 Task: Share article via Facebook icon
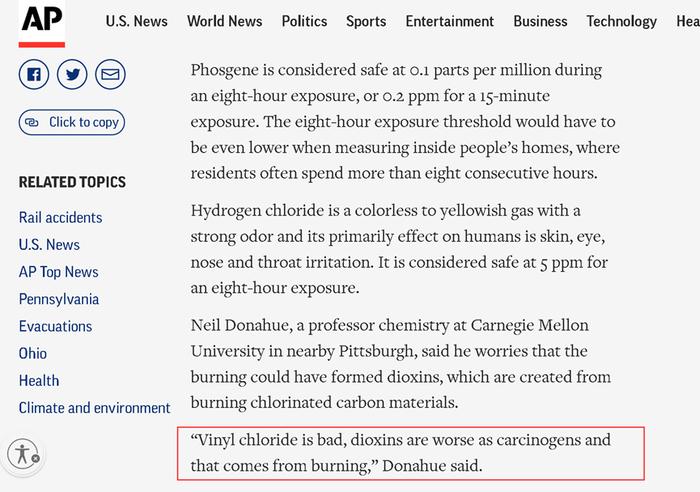[x=34, y=74]
